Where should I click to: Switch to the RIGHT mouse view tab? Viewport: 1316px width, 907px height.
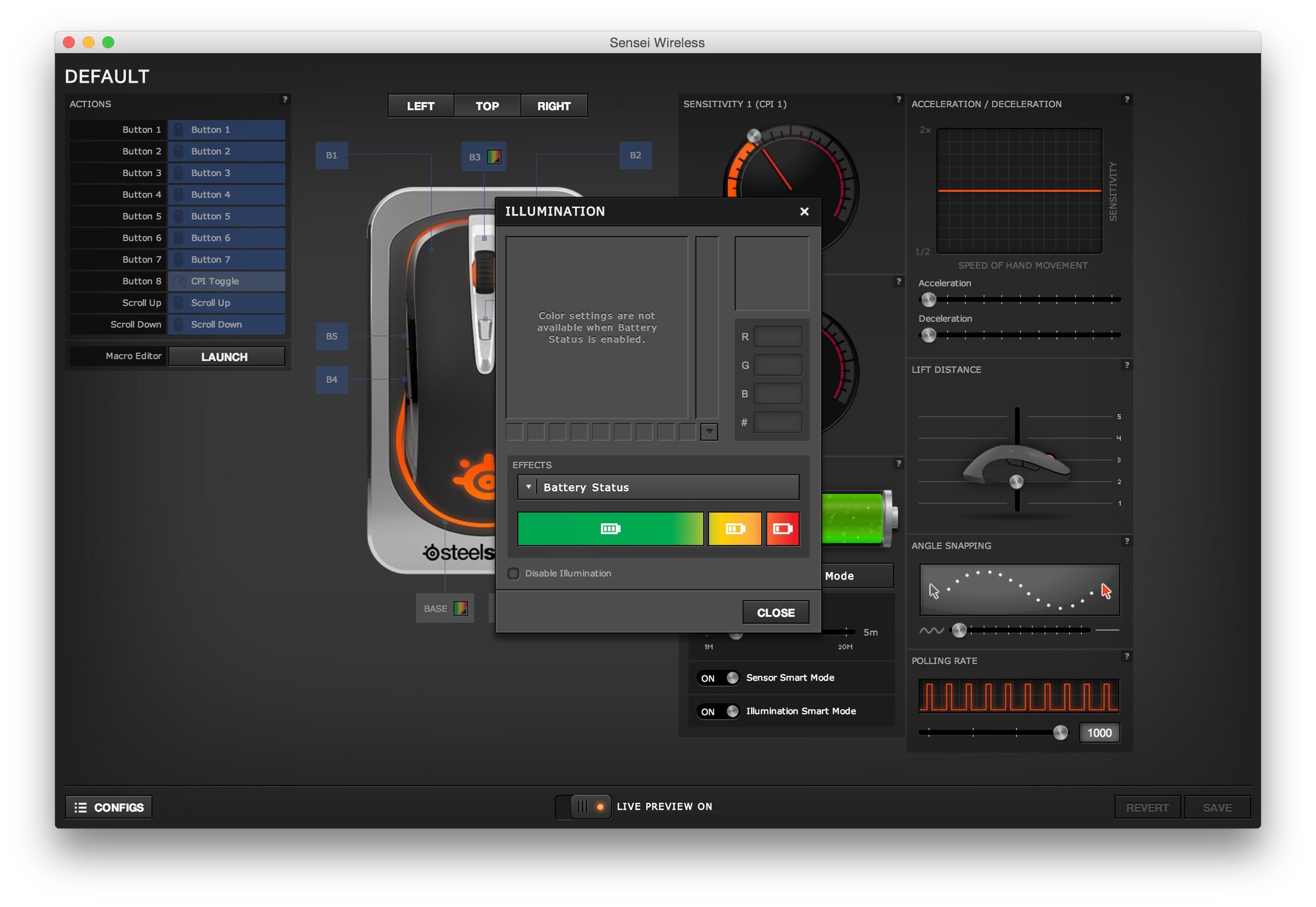click(553, 106)
